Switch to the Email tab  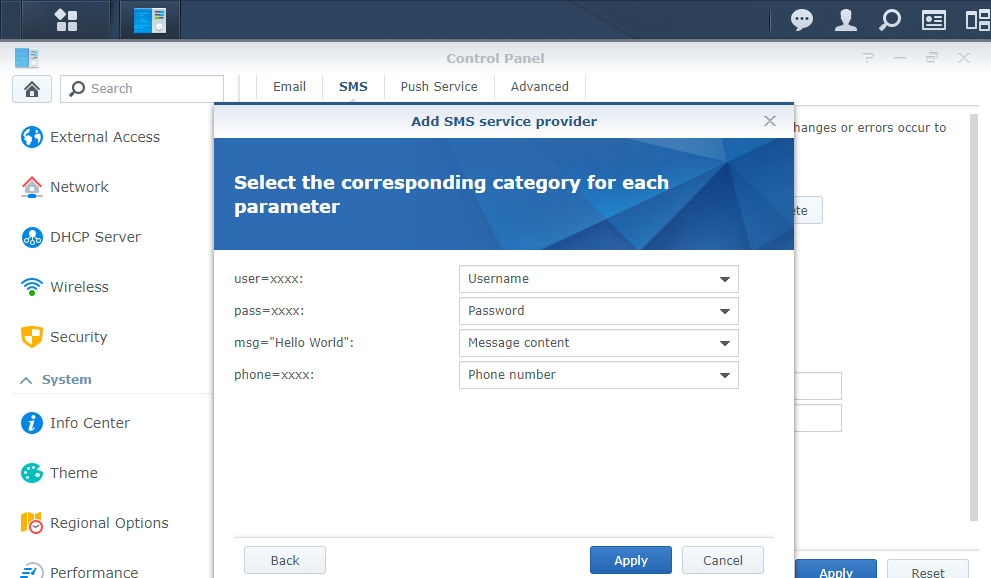[x=289, y=87]
